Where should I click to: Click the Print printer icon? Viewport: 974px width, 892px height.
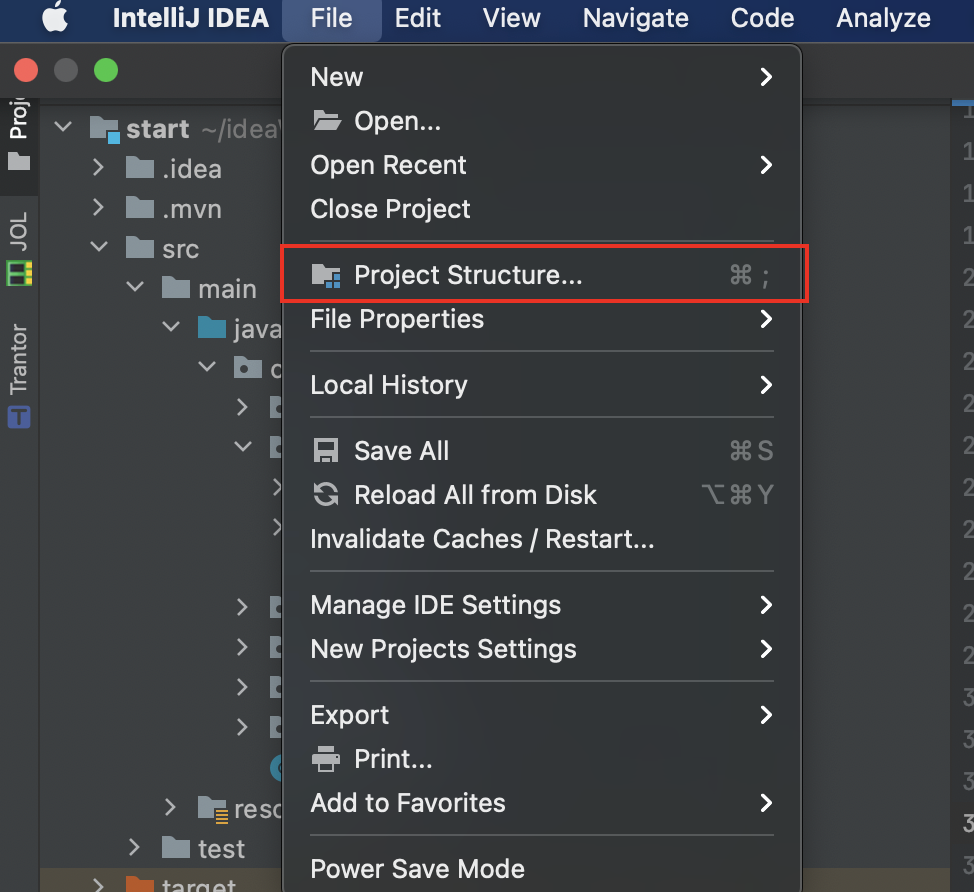pos(325,758)
